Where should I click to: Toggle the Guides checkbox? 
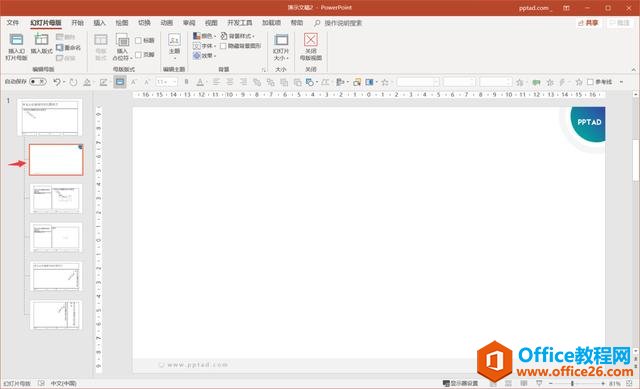coord(590,82)
